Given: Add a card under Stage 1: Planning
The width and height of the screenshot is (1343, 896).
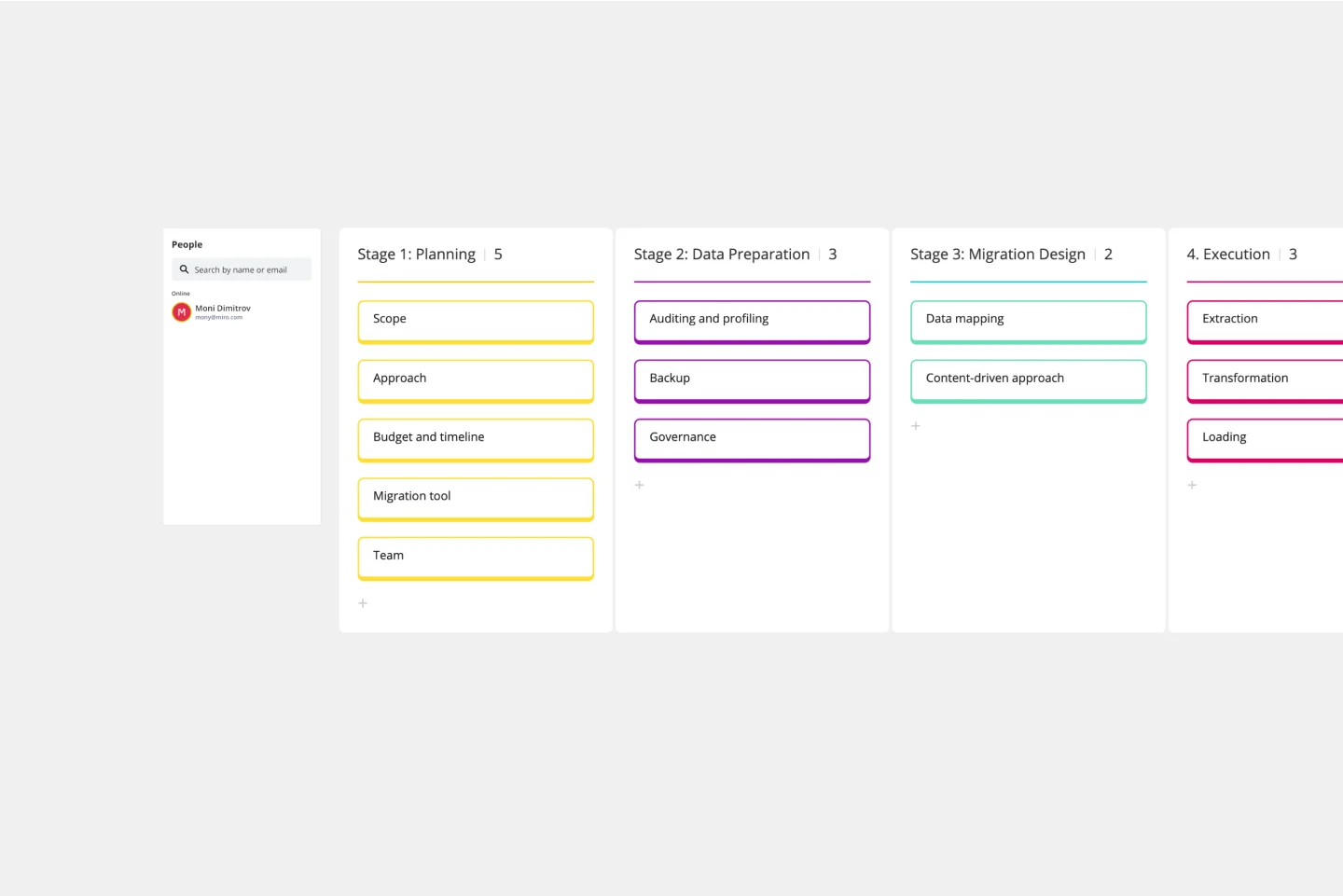Looking at the screenshot, I should point(363,603).
